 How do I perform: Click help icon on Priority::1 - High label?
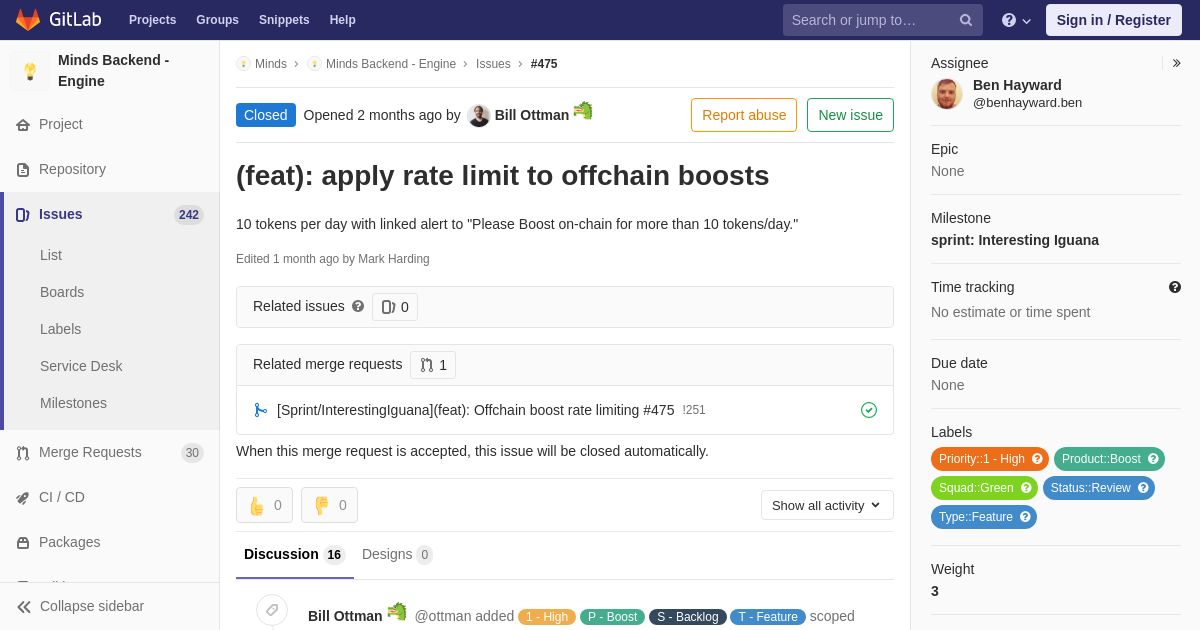coord(1037,459)
